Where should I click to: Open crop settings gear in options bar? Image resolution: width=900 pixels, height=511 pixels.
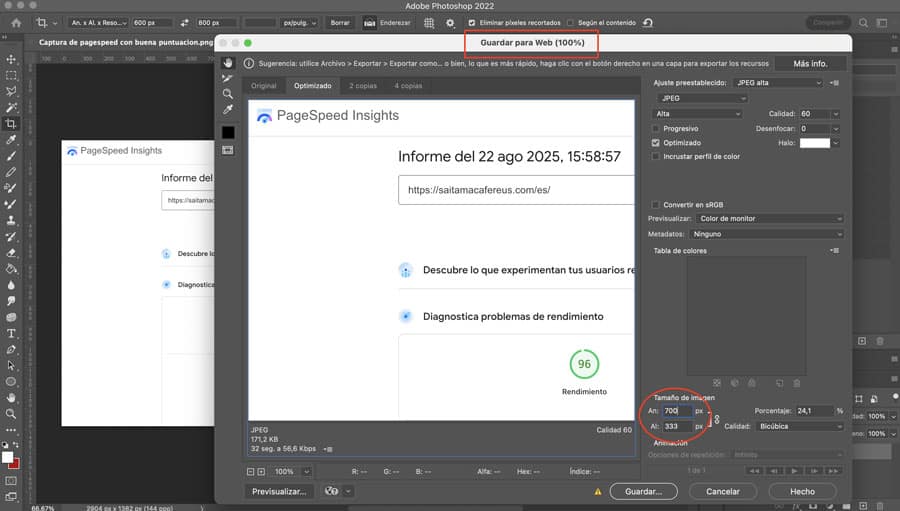pyautogui.click(x=450, y=23)
